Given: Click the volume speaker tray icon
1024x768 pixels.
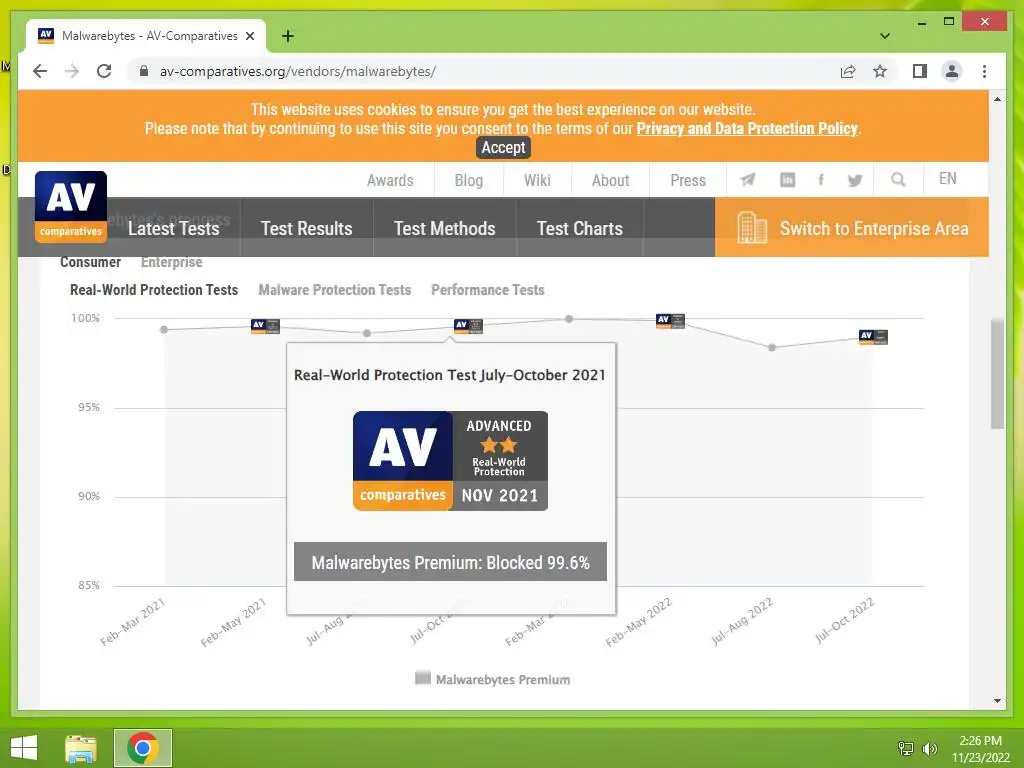Looking at the screenshot, I should point(929,748).
